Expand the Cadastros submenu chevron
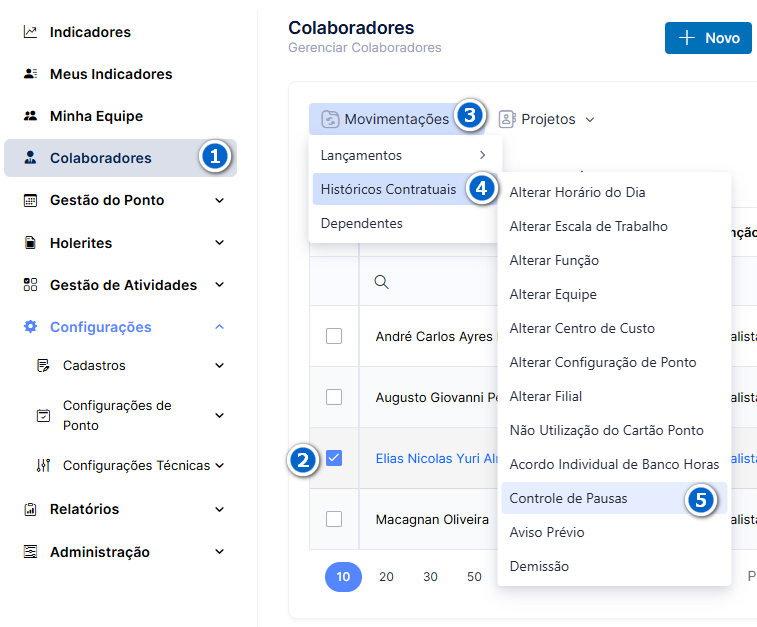757x627 pixels. click(x=220, y=365)
